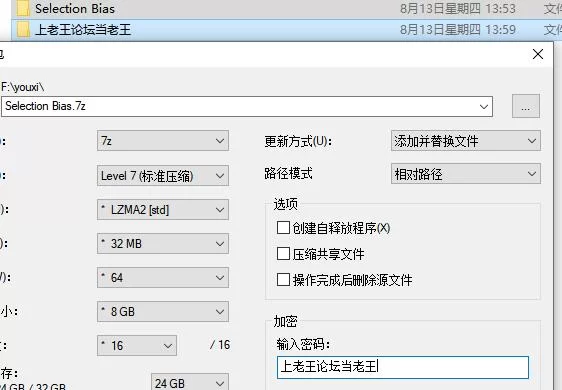Open the Level 7 (标准压缩) compression level dropdown
The image size is (562, 390).
[x=163, y=176]
